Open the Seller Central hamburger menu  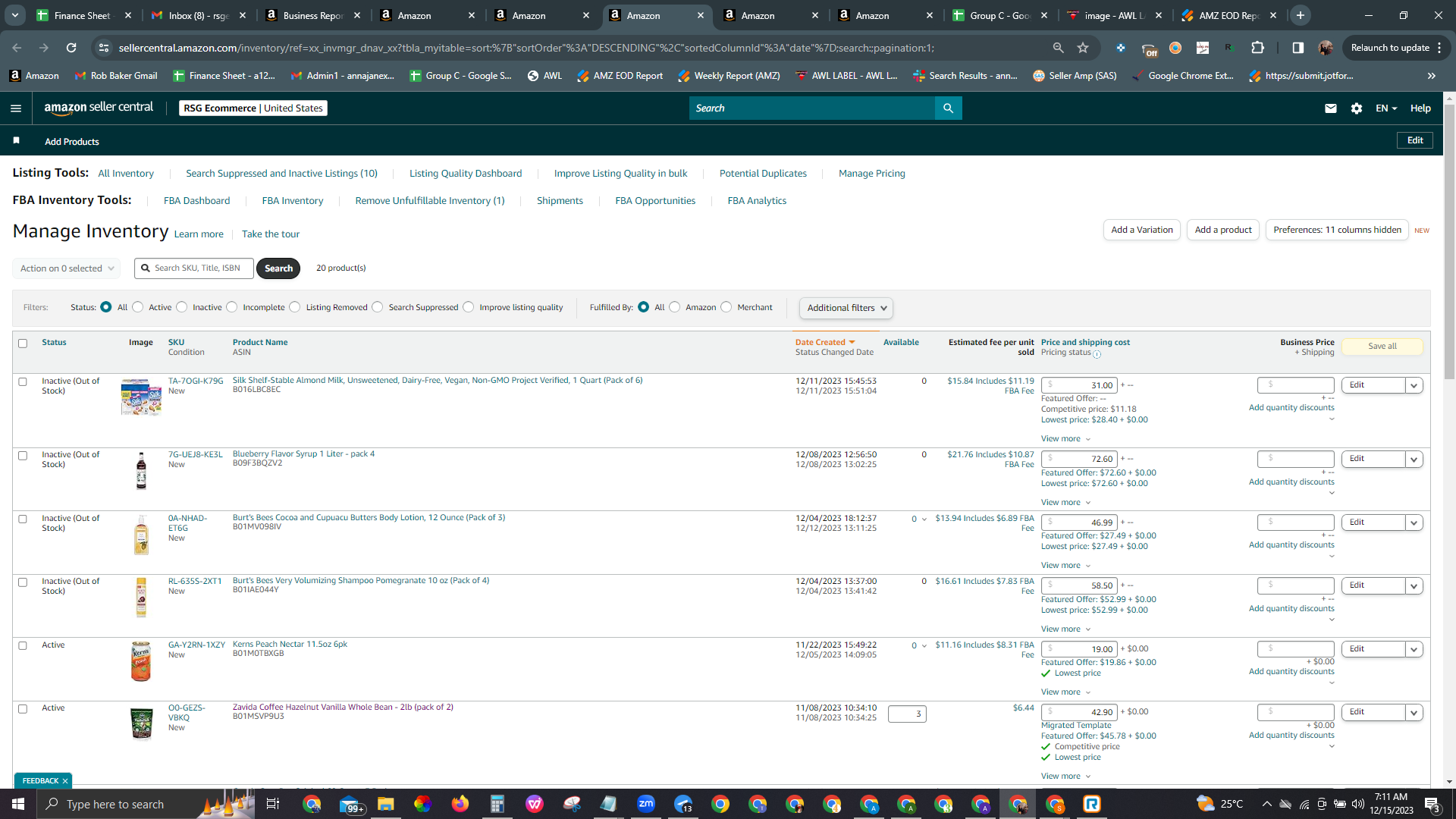coord(16,108)
